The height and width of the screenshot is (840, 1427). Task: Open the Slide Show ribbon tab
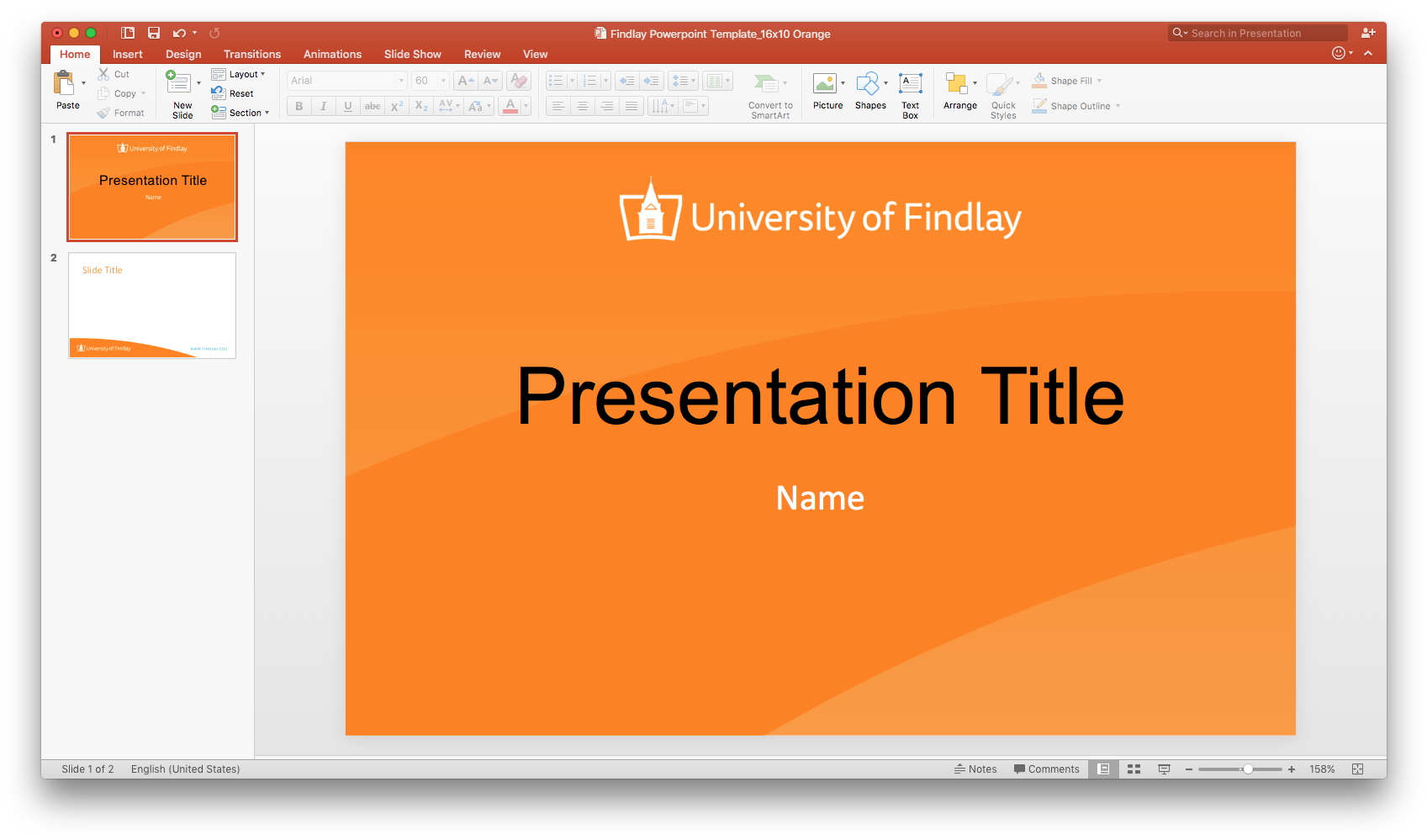click(412, 54)
